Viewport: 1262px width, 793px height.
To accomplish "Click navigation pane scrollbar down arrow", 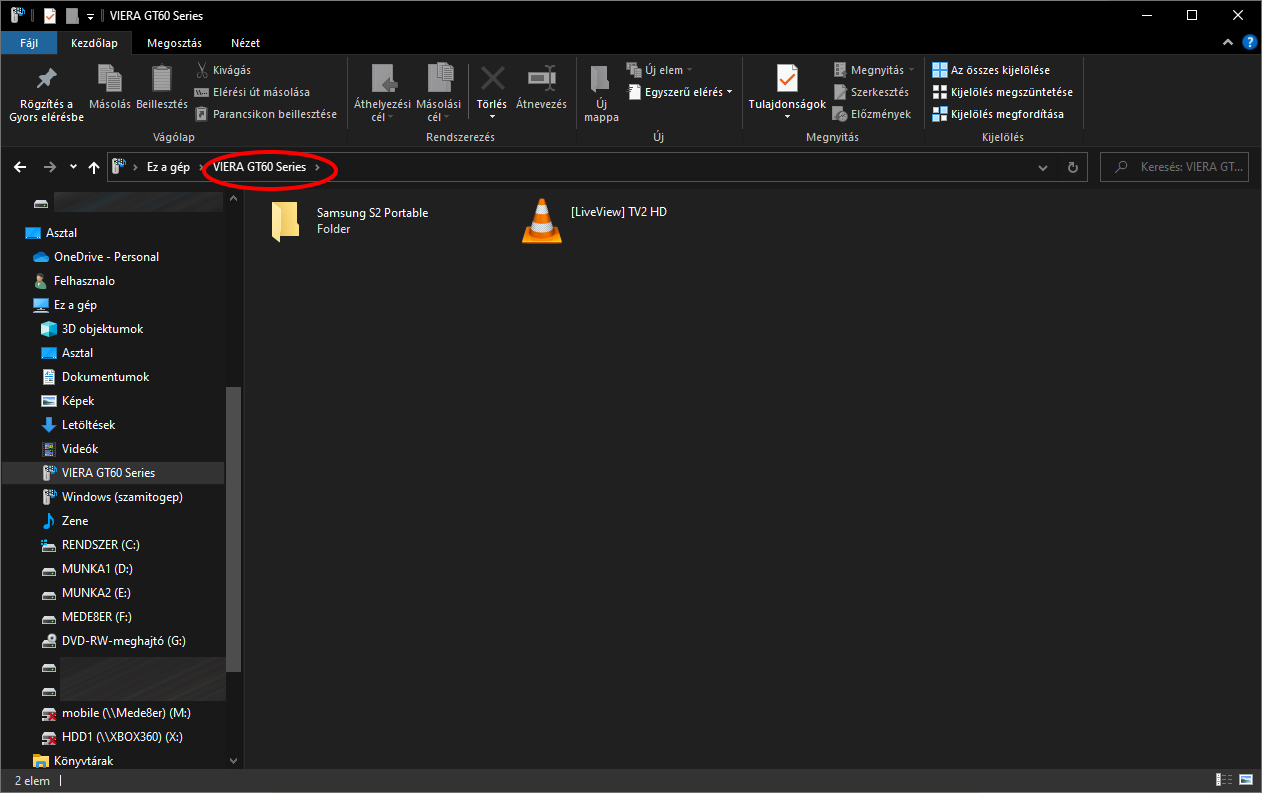I will [x=234, y=761].
